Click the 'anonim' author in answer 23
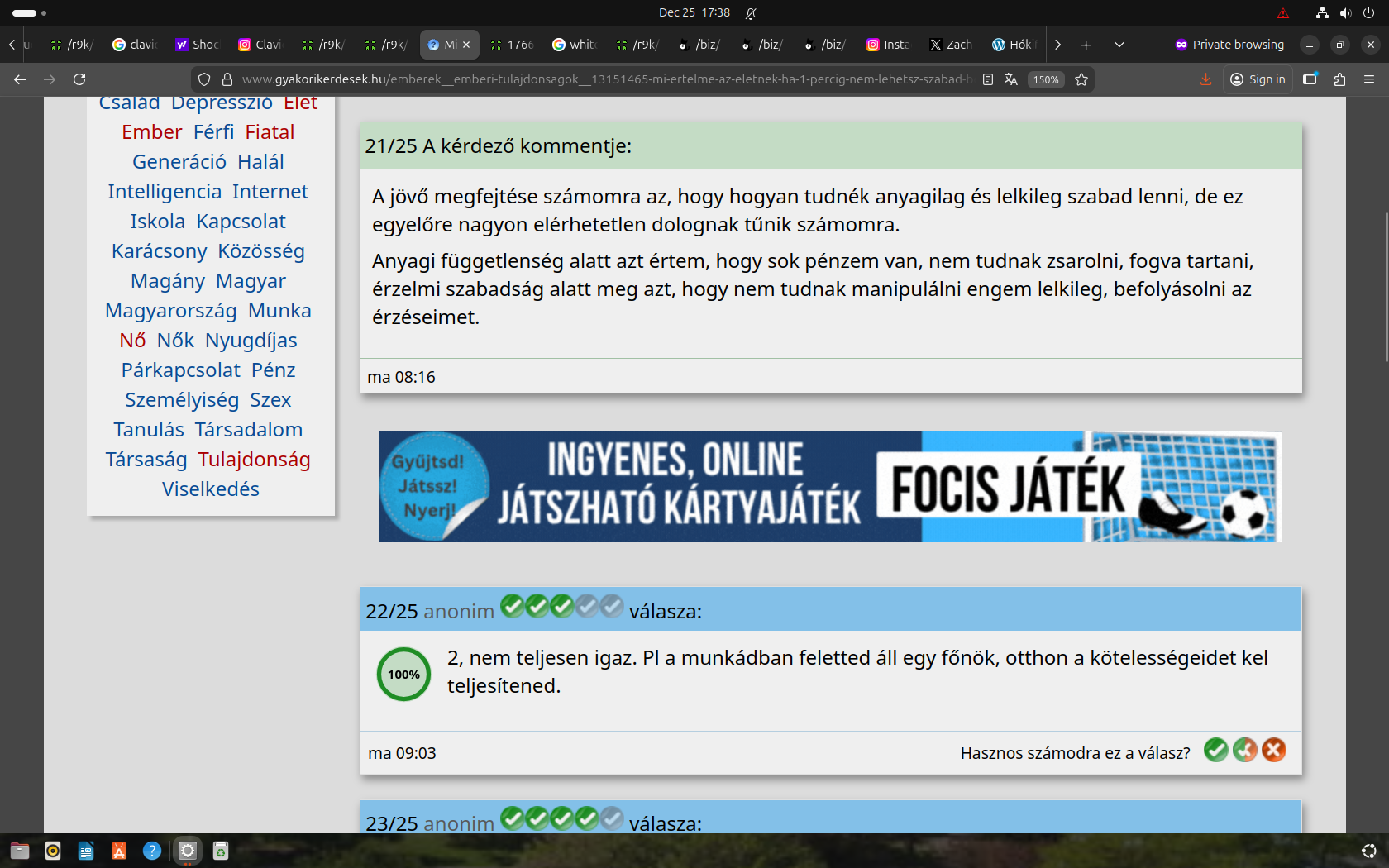Screen dimensions: 1389x868 (459, 824)
